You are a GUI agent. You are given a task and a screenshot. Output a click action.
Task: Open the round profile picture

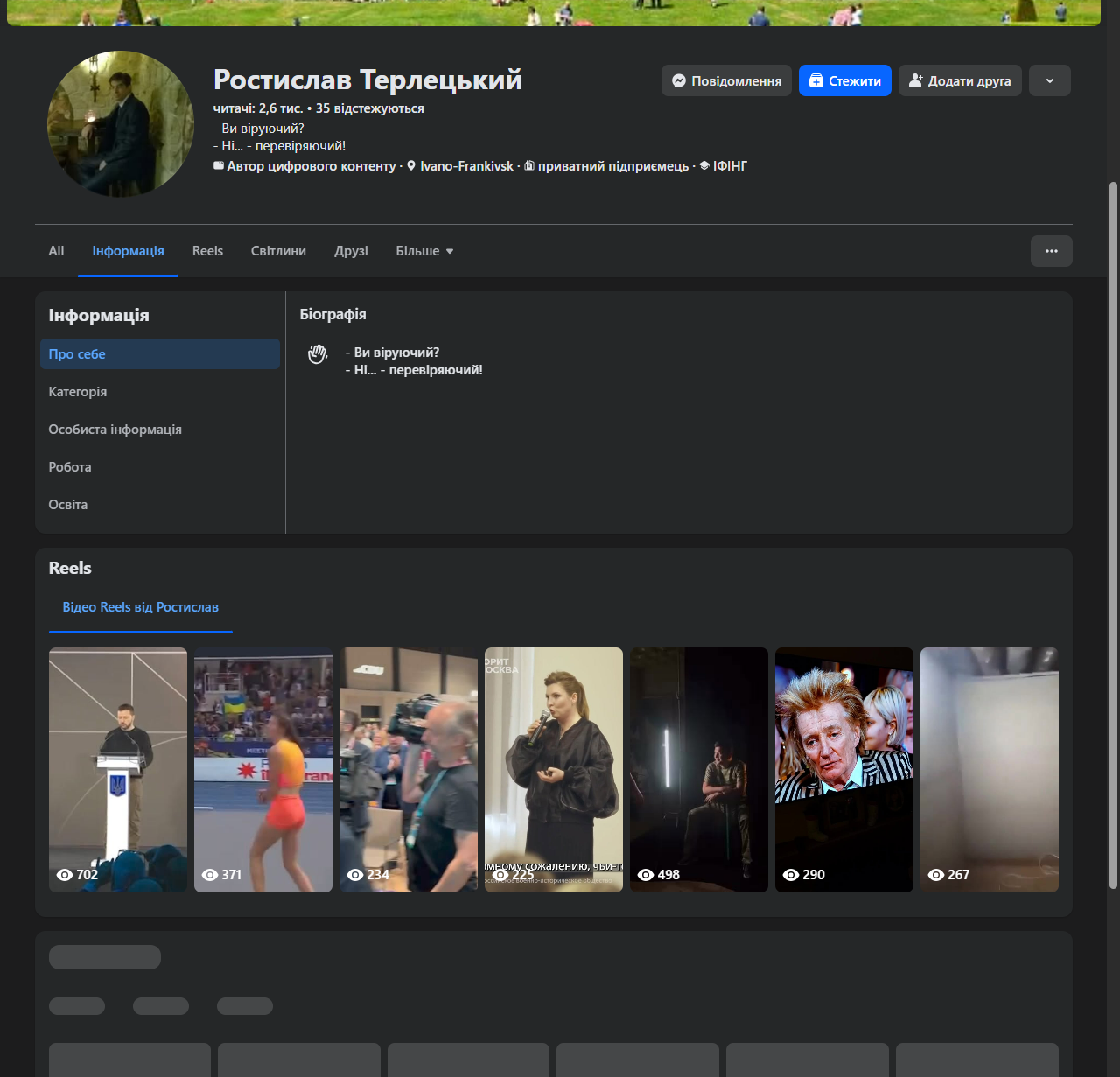point(121,124)
